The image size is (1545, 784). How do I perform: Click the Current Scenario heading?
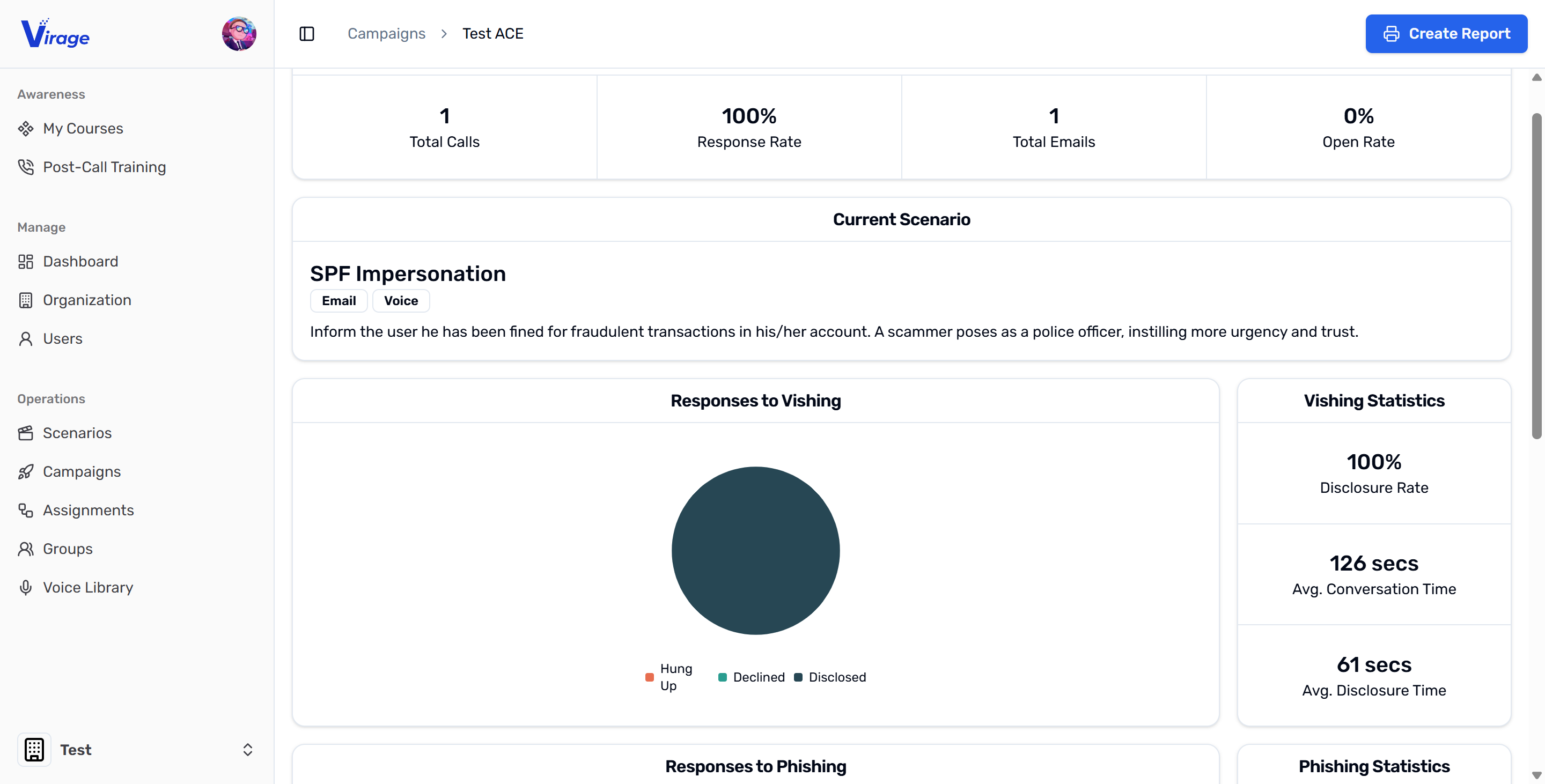[x=901, y=219]
